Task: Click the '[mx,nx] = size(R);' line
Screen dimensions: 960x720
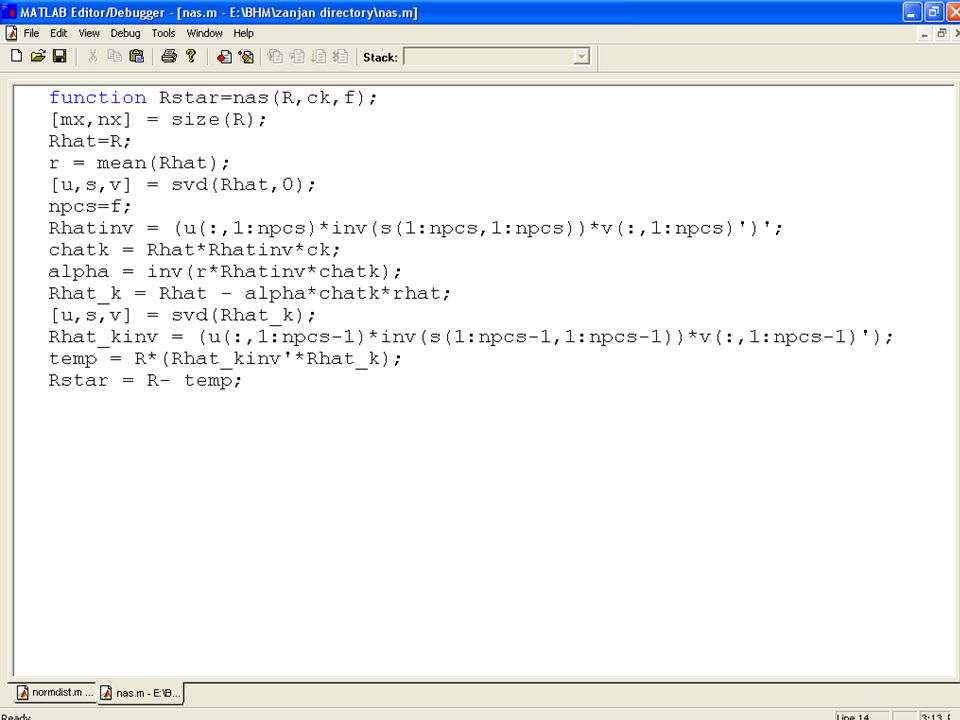Action: click(x=158, y=119)
